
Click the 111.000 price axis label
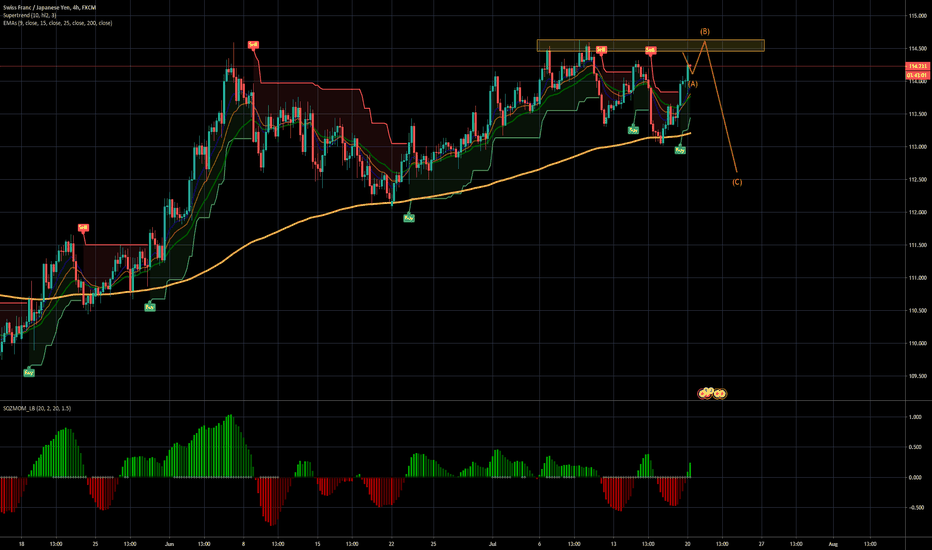coord(918,278)
